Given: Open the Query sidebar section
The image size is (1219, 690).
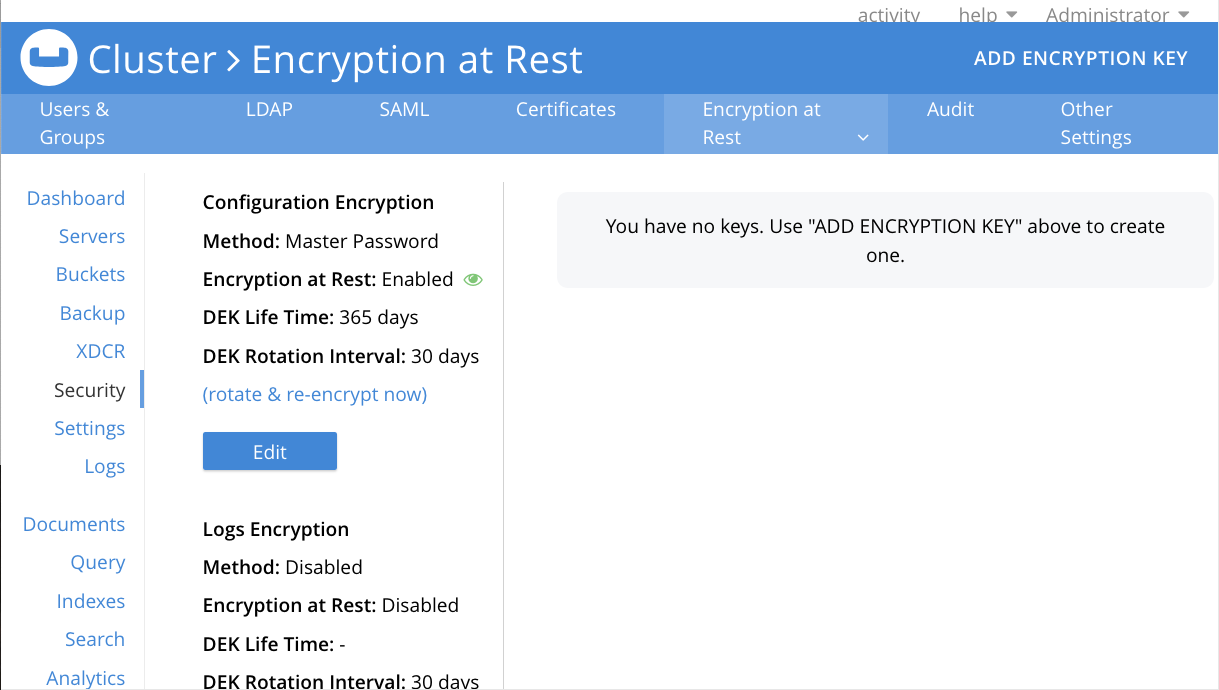Looking at the screenshot, I should [97, 563].
